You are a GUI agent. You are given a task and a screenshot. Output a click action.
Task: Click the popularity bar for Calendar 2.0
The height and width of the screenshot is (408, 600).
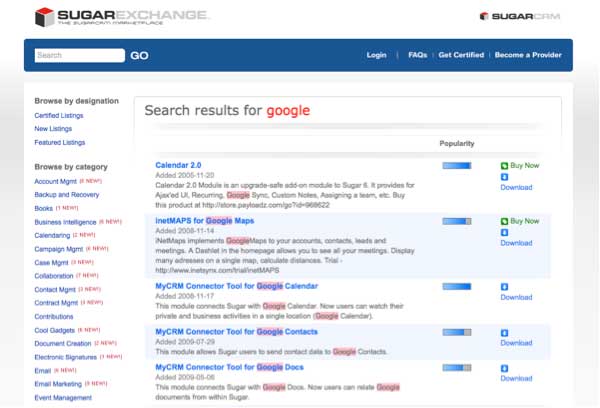coord(457,166)
